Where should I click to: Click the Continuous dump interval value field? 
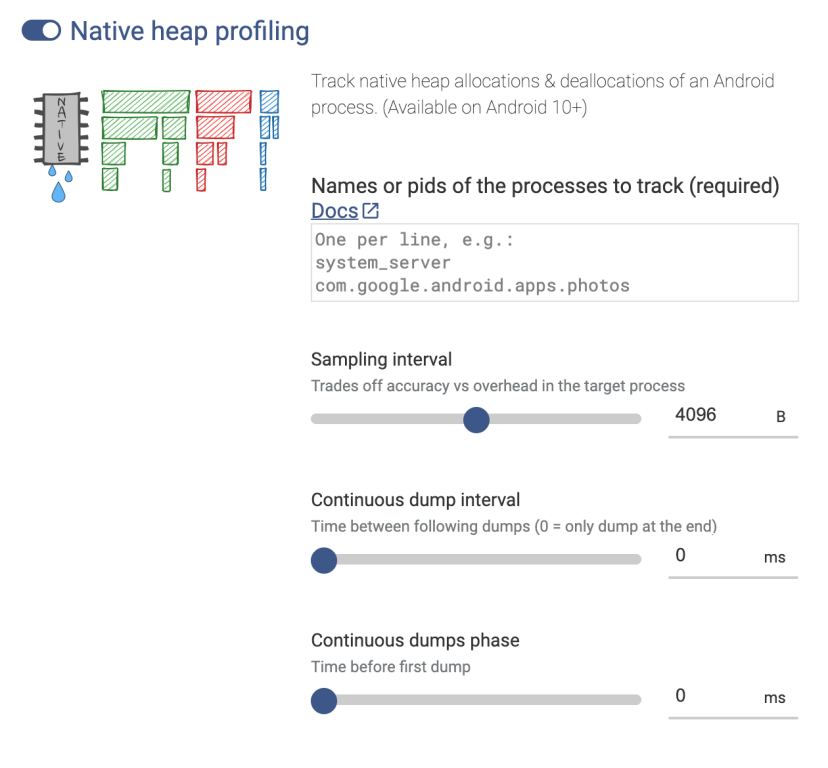[x=712, y=556]
